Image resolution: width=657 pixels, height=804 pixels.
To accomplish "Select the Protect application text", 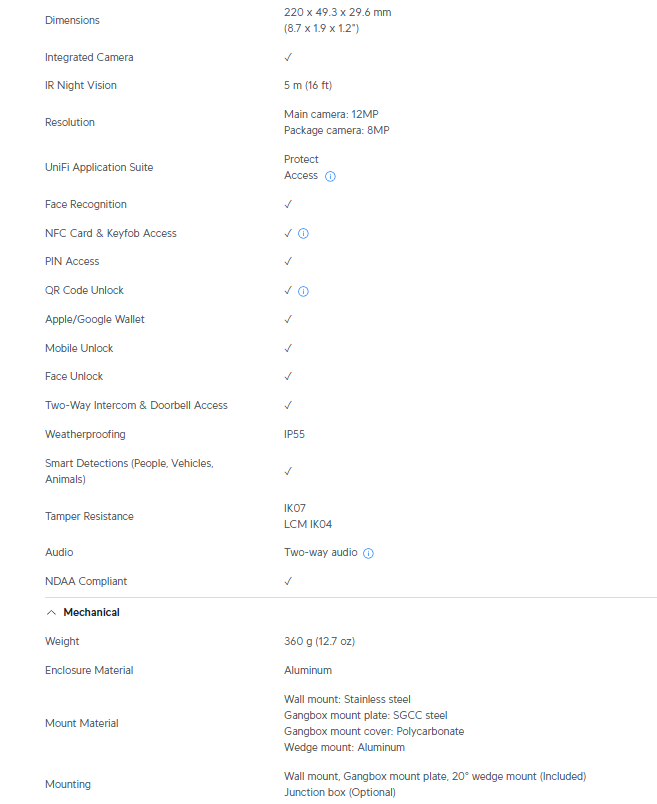I will click(x=301, y=159).
